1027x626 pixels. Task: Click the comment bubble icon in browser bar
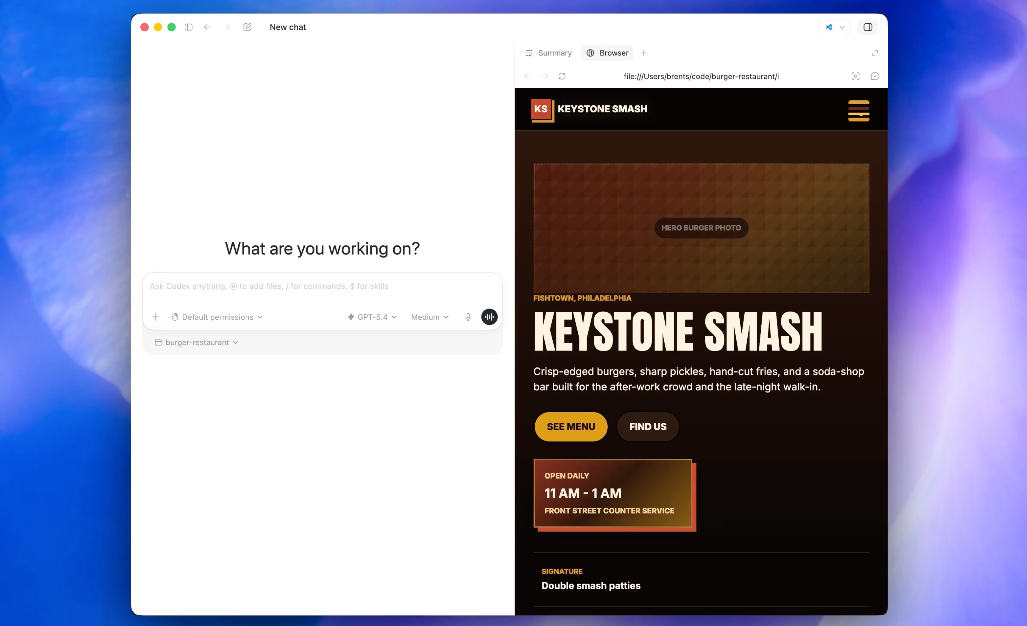pos(875,76)
